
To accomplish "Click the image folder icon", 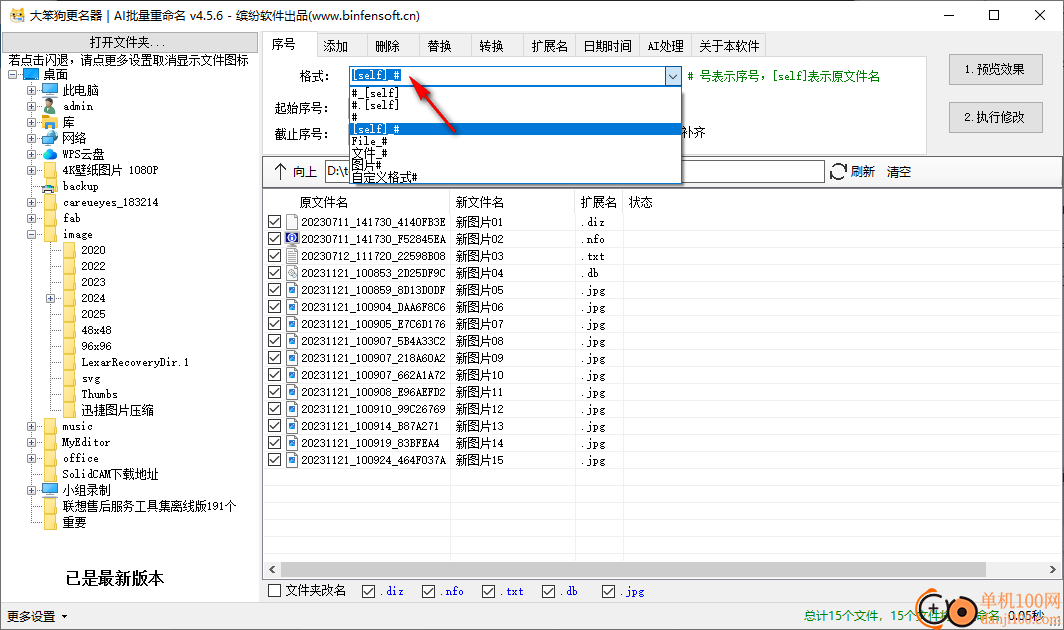I will tap(50, 234).
